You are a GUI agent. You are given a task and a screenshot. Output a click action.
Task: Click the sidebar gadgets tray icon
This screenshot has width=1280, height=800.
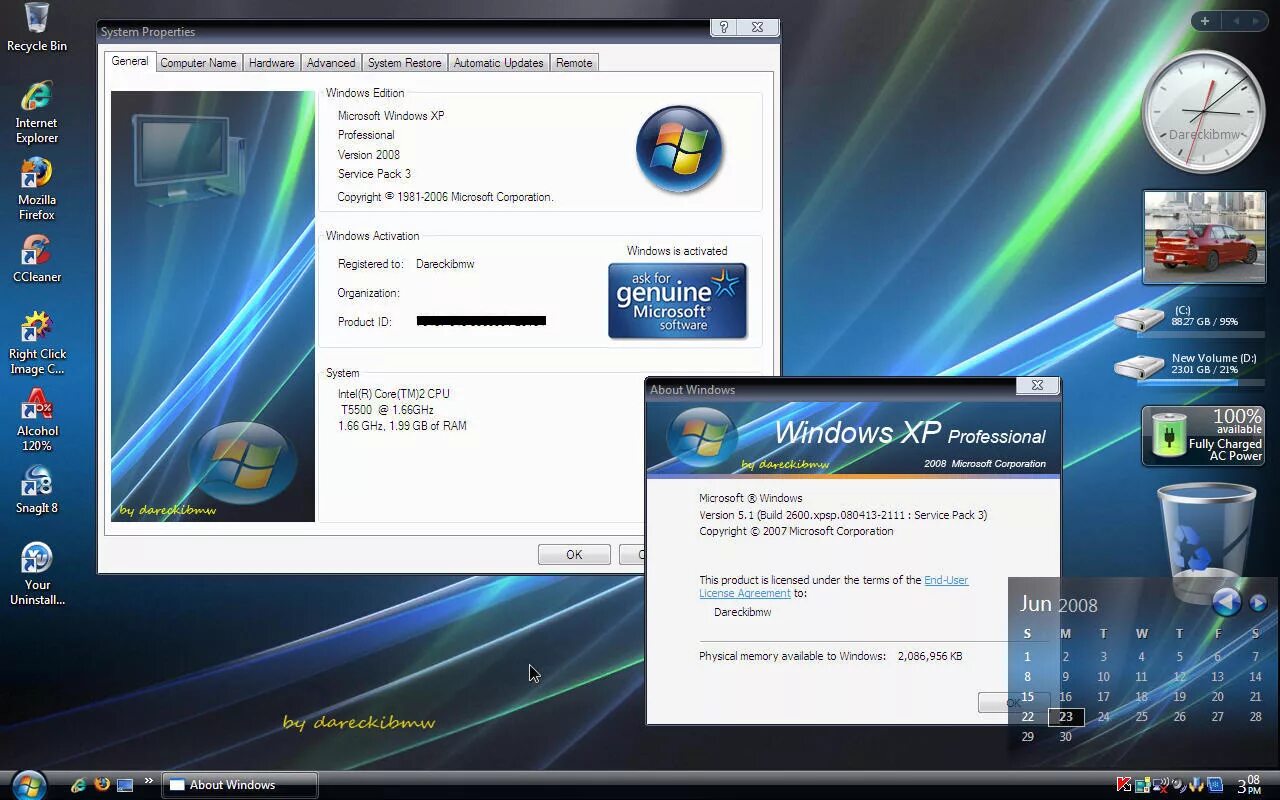1142,785
